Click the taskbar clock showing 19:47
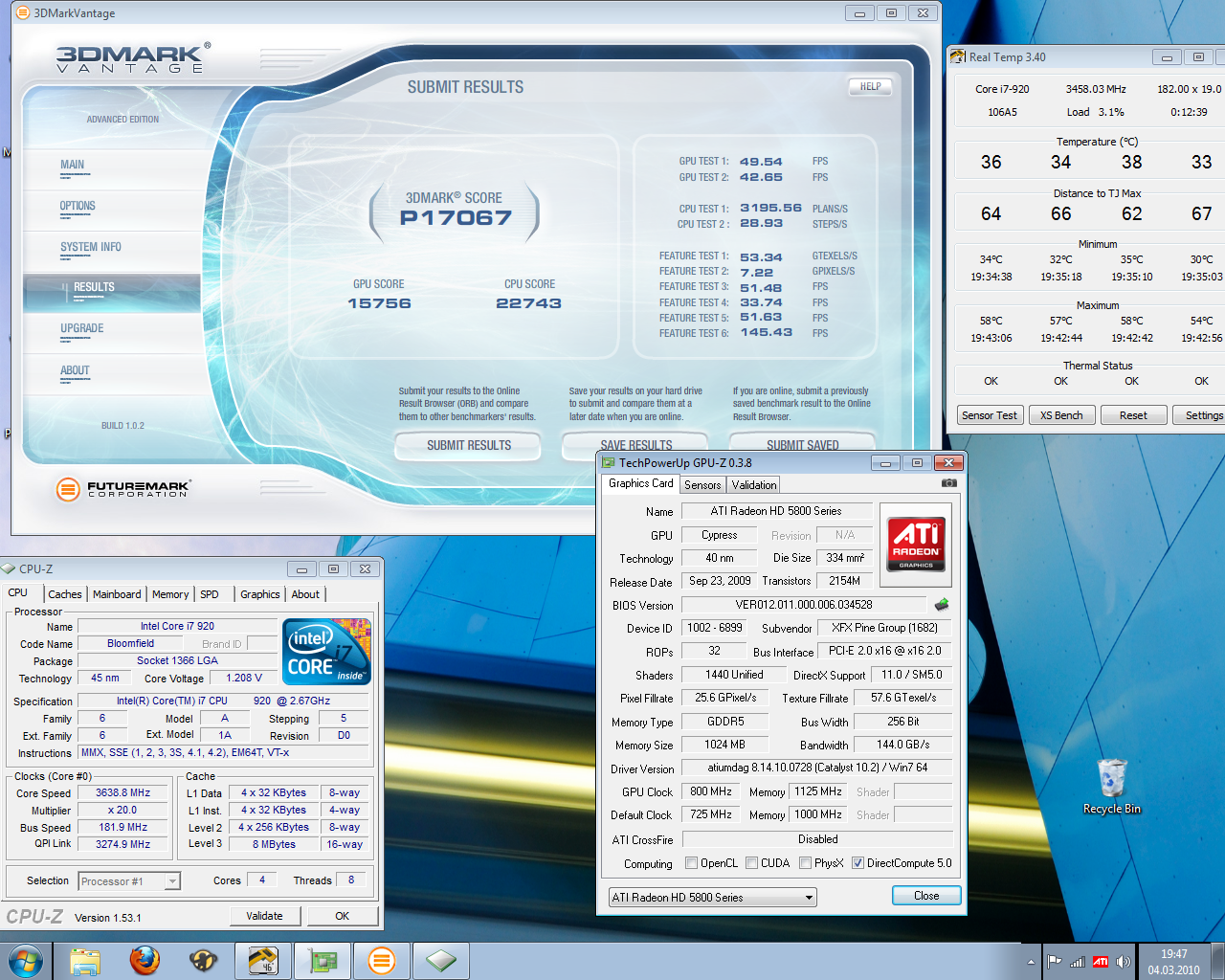 click(x=1173, y=962)
